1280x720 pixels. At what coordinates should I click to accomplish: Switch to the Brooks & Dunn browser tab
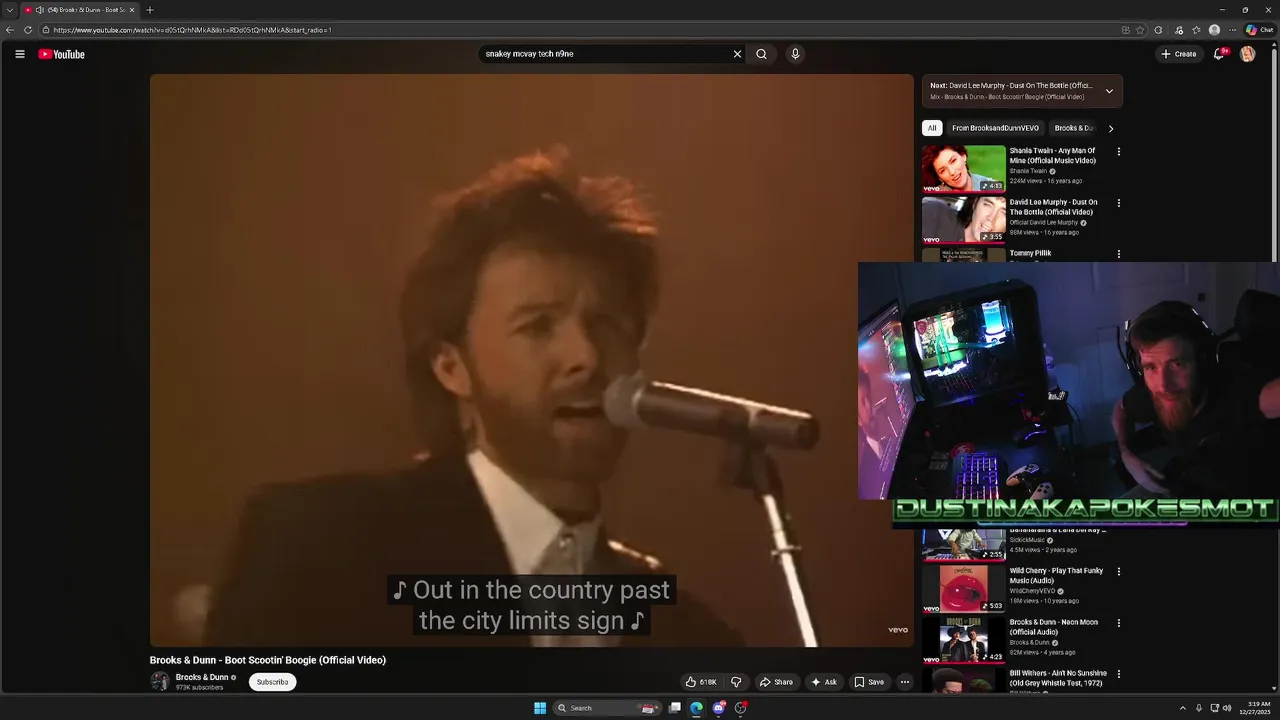tap(82, 10)
